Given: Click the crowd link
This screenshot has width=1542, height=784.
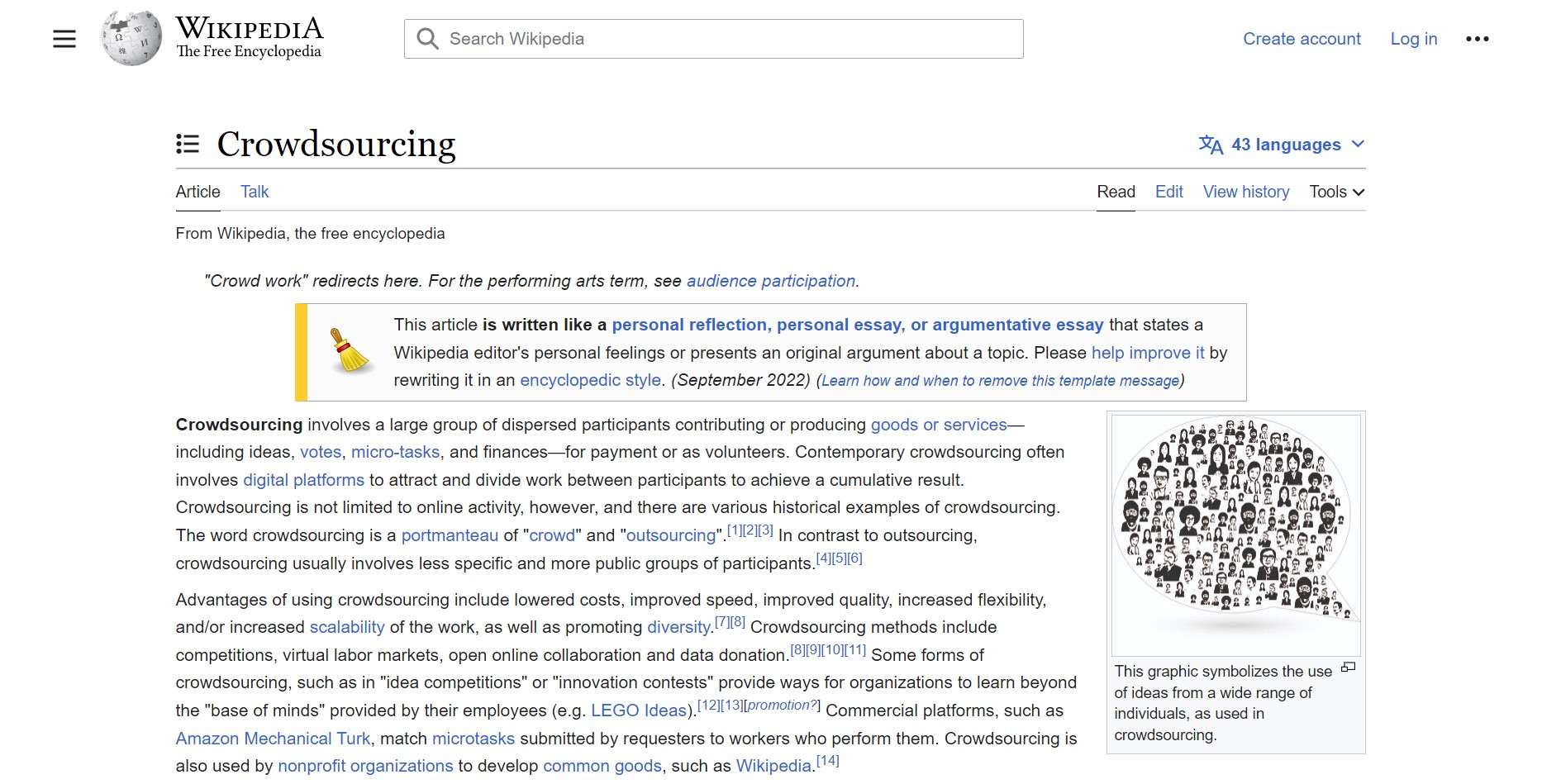Looking at the screenshot, I should tap(552, 535).
